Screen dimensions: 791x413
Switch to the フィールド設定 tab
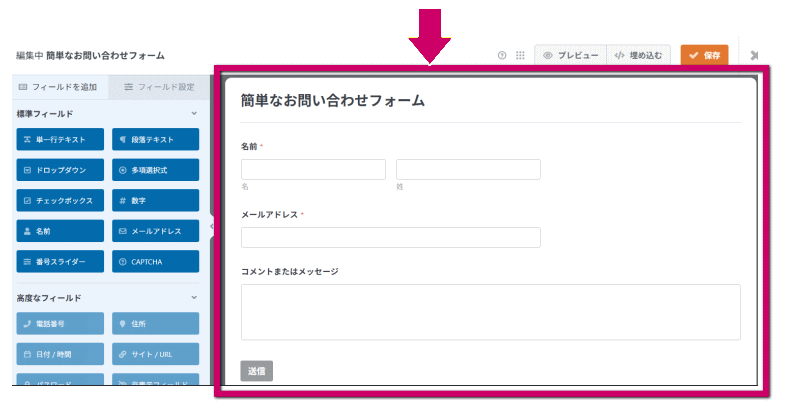(x=160, y=87)
